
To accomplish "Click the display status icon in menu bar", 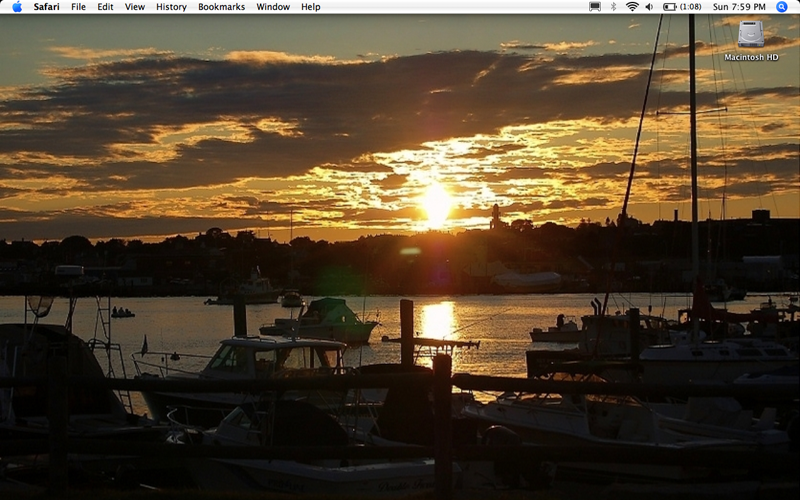I will 595,7.
